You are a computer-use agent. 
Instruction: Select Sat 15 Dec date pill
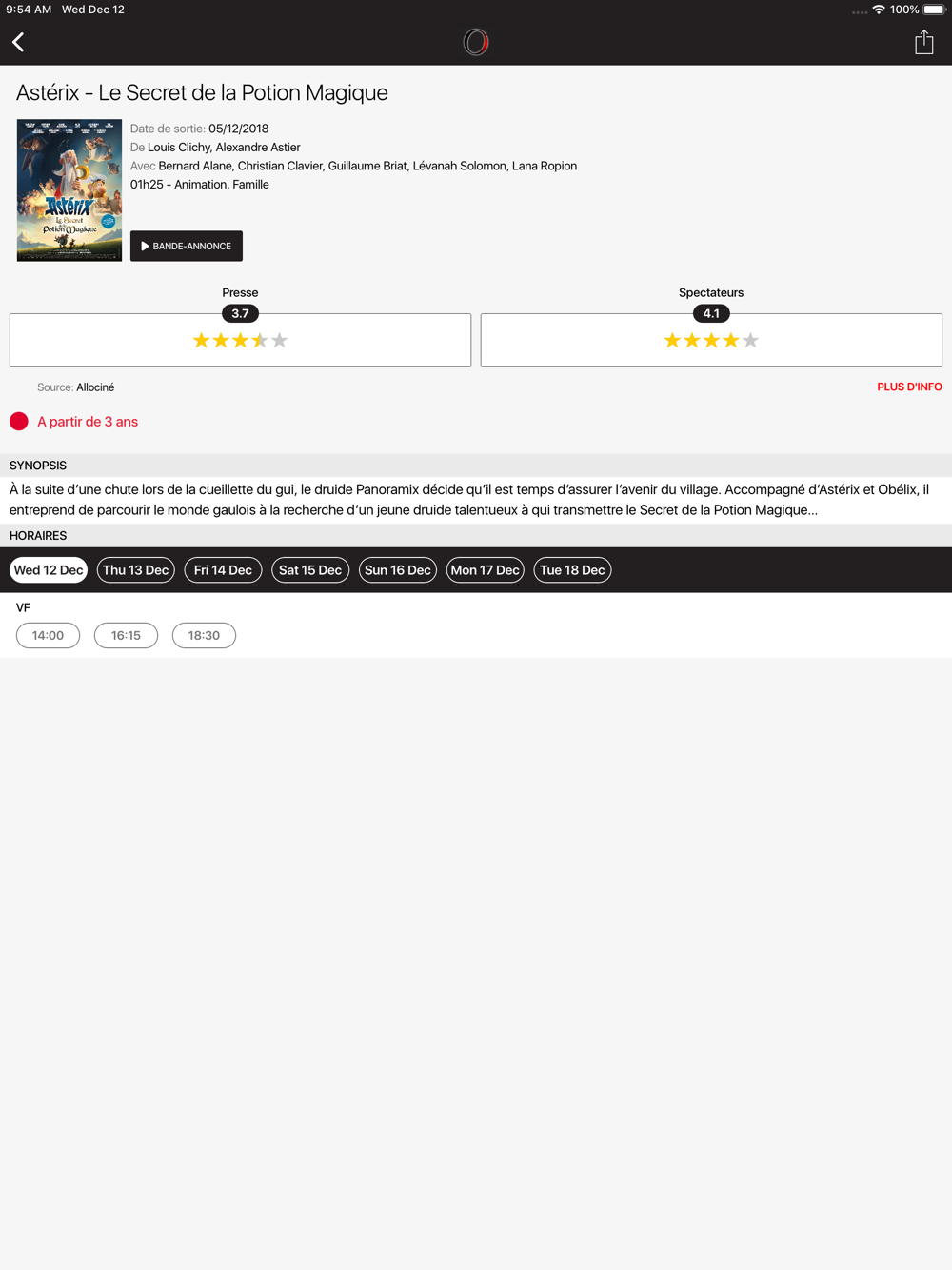click(310, 570)
